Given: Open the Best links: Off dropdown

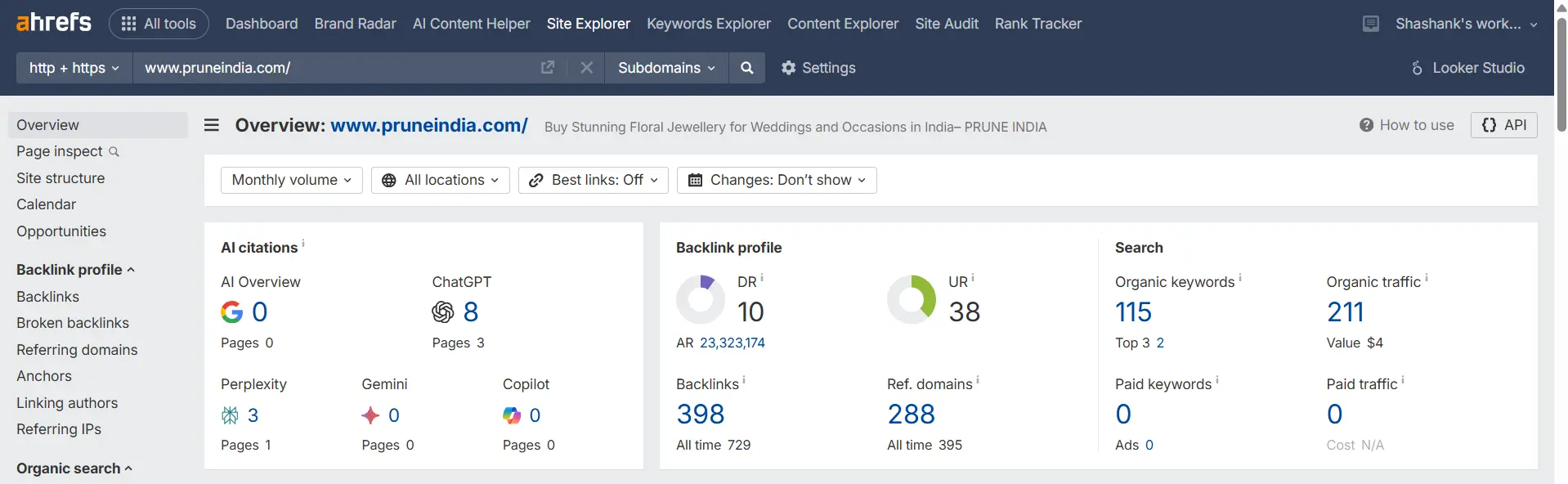Looking at the screenshot, I should [x=594, y=180].
